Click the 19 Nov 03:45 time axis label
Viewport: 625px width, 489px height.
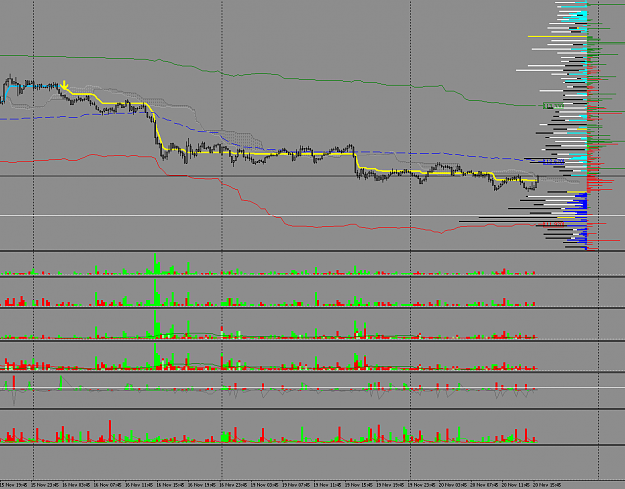click(265, 485)
